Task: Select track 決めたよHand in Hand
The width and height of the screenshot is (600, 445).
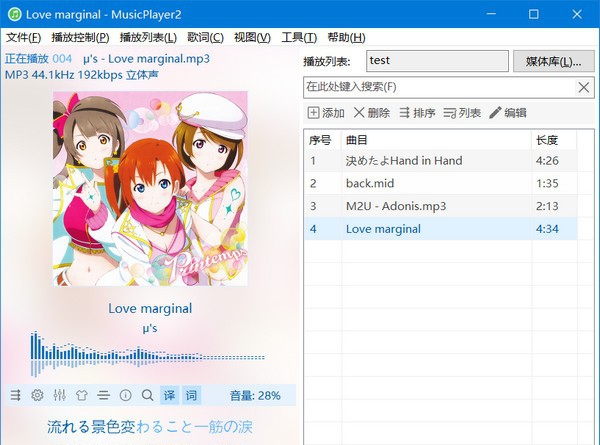Action: pyautogui.click(x=441, y=161)
